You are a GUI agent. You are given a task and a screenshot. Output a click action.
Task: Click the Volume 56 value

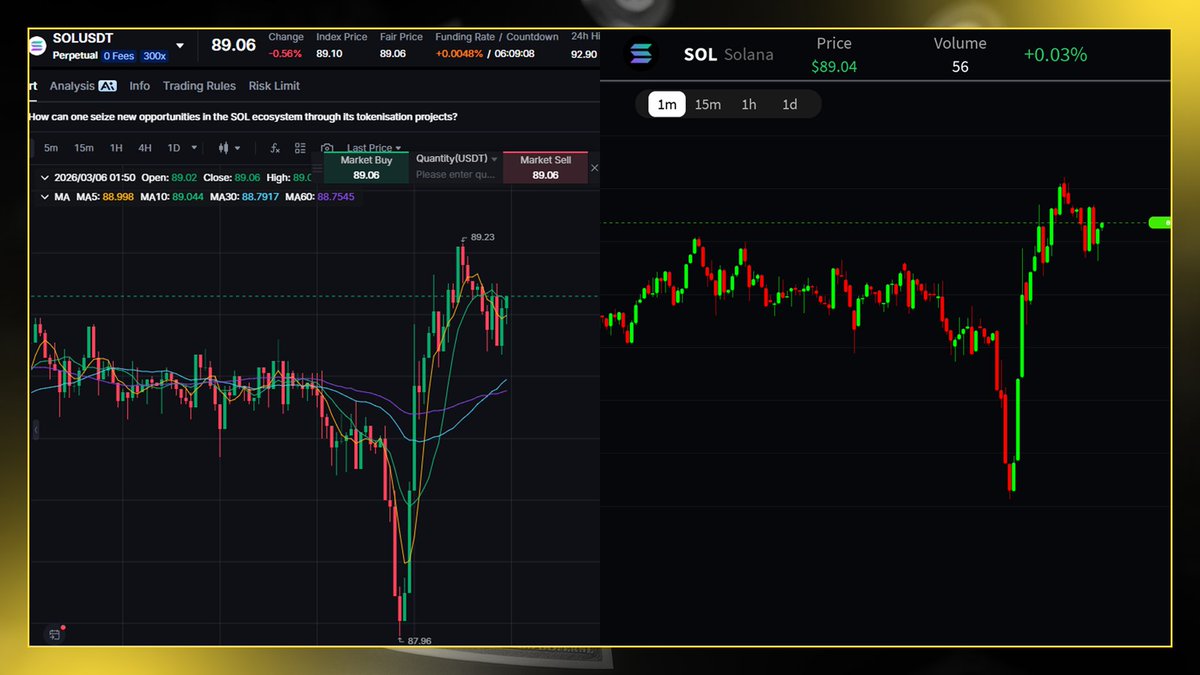click(960, 67)
